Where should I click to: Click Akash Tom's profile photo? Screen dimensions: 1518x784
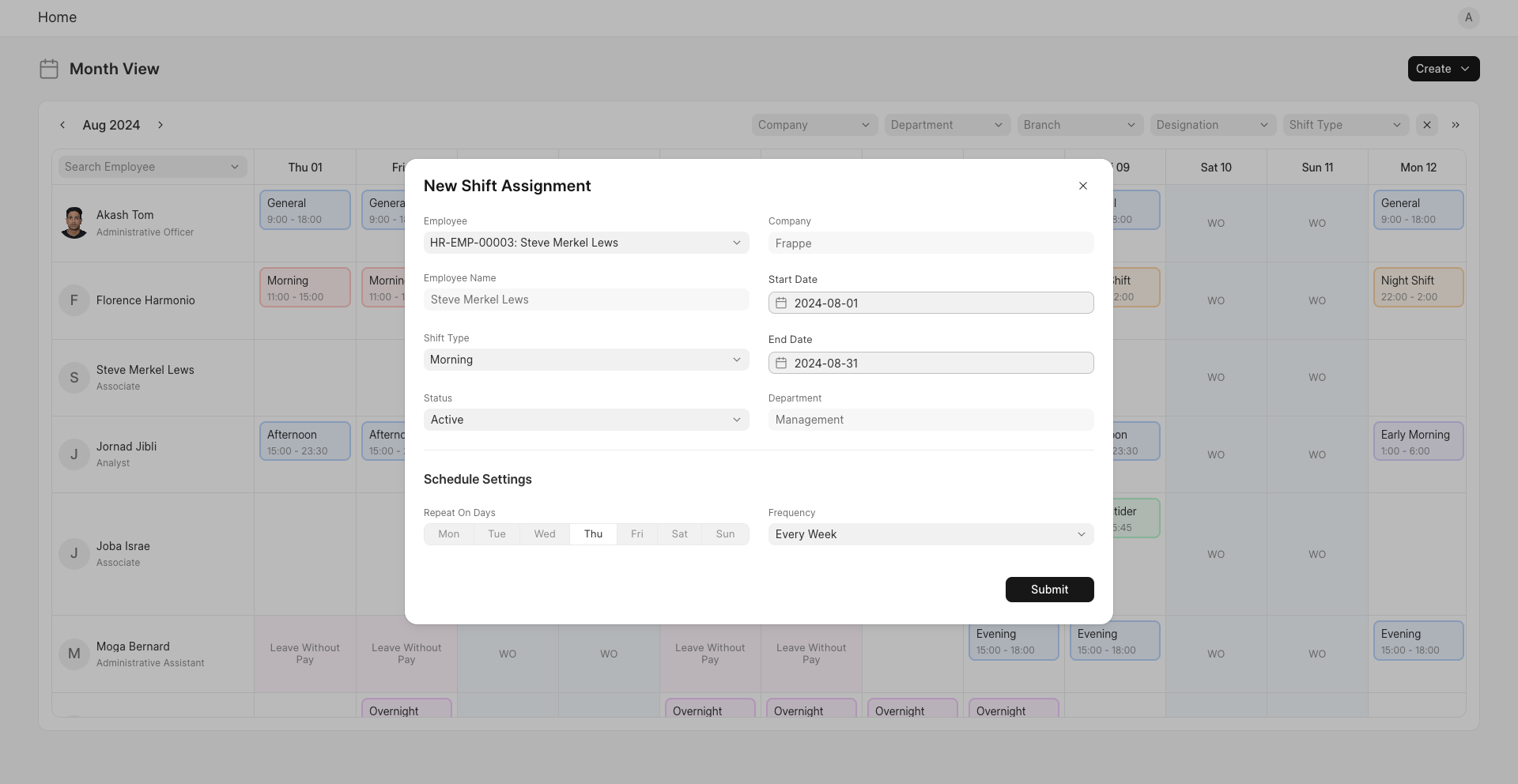(74, 223)
